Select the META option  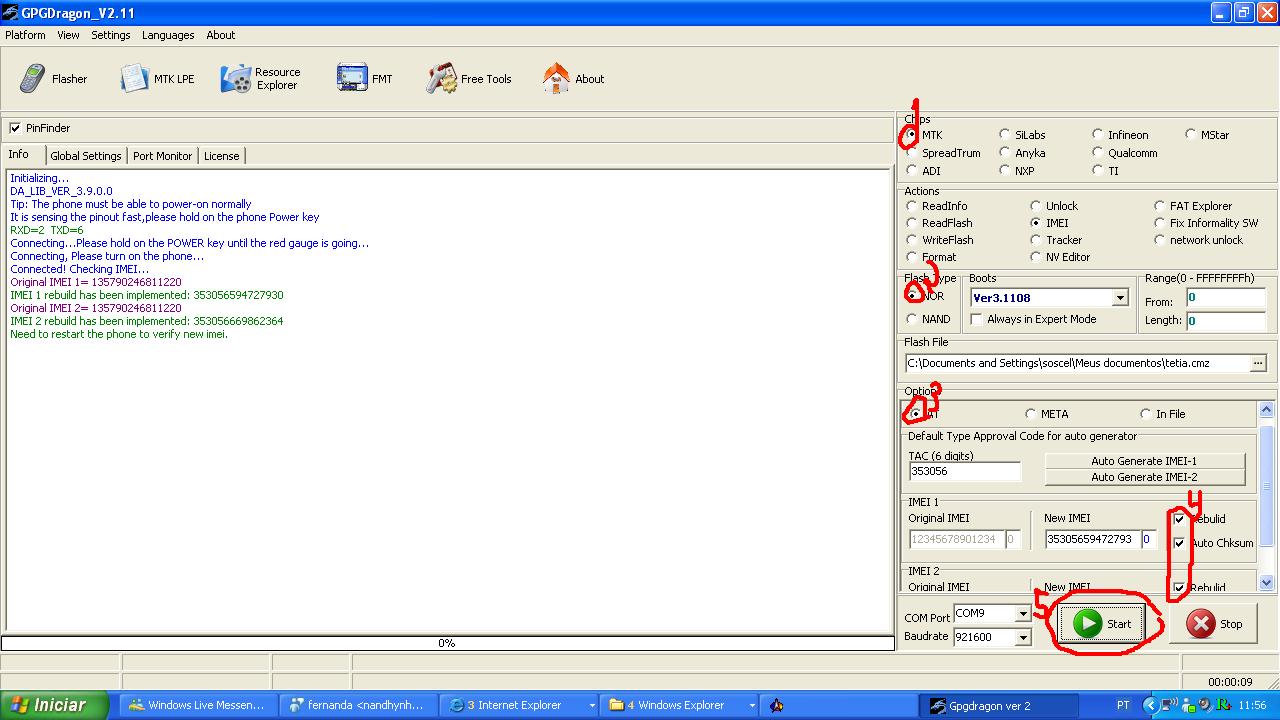(1030, 414)
